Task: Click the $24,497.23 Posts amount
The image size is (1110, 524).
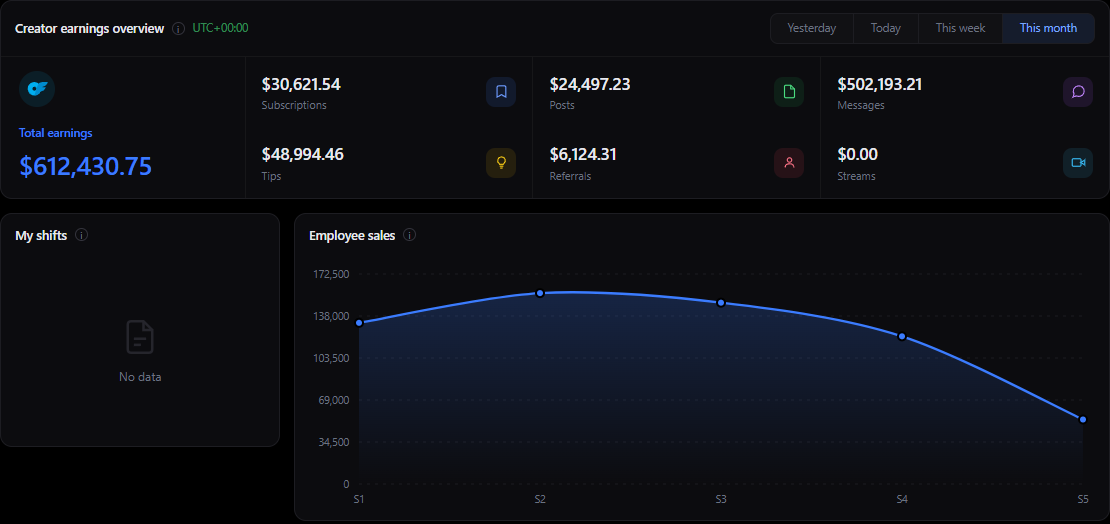Action: click(590, 84)
